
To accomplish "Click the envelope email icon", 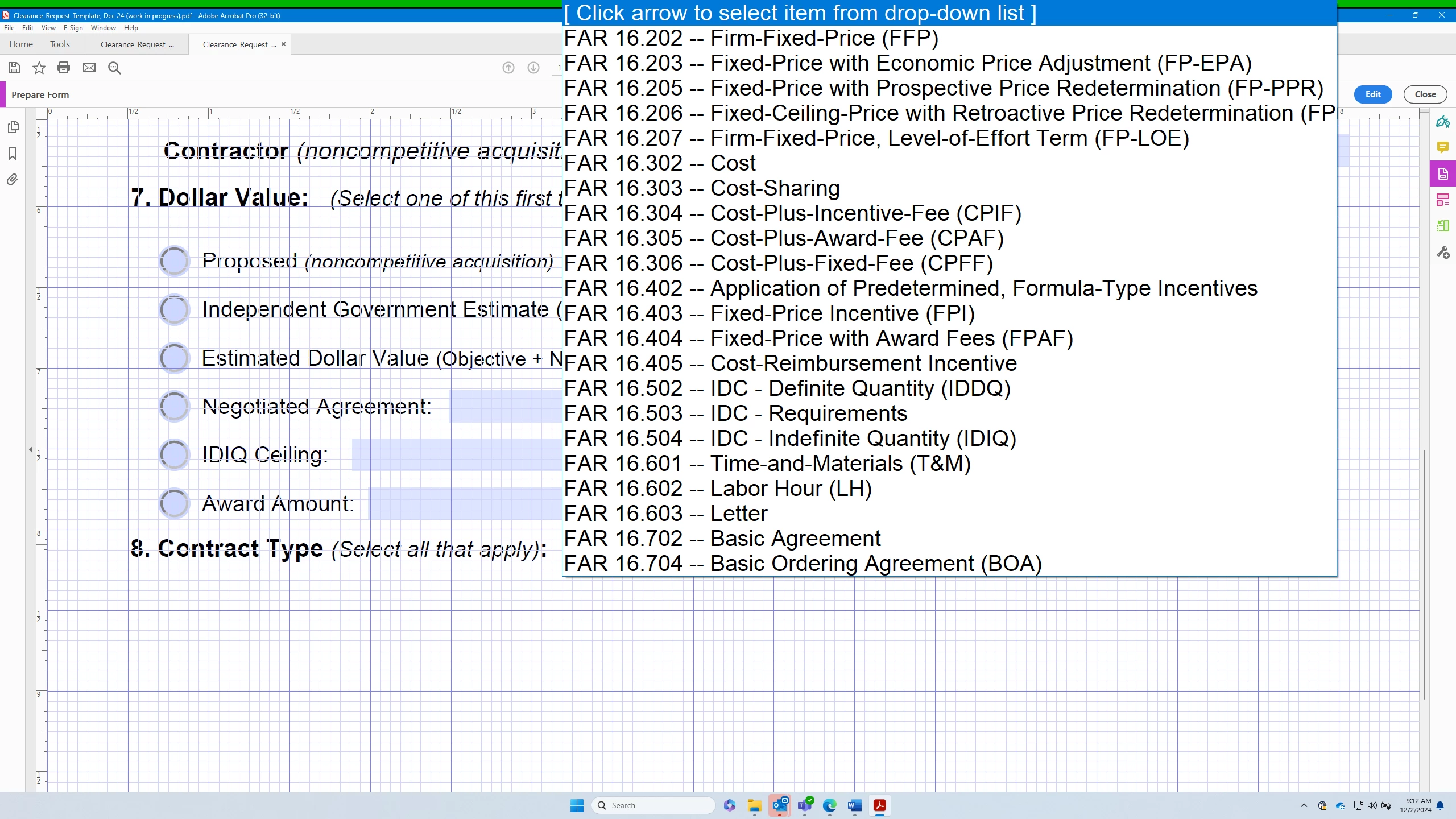I will [89, 68].
